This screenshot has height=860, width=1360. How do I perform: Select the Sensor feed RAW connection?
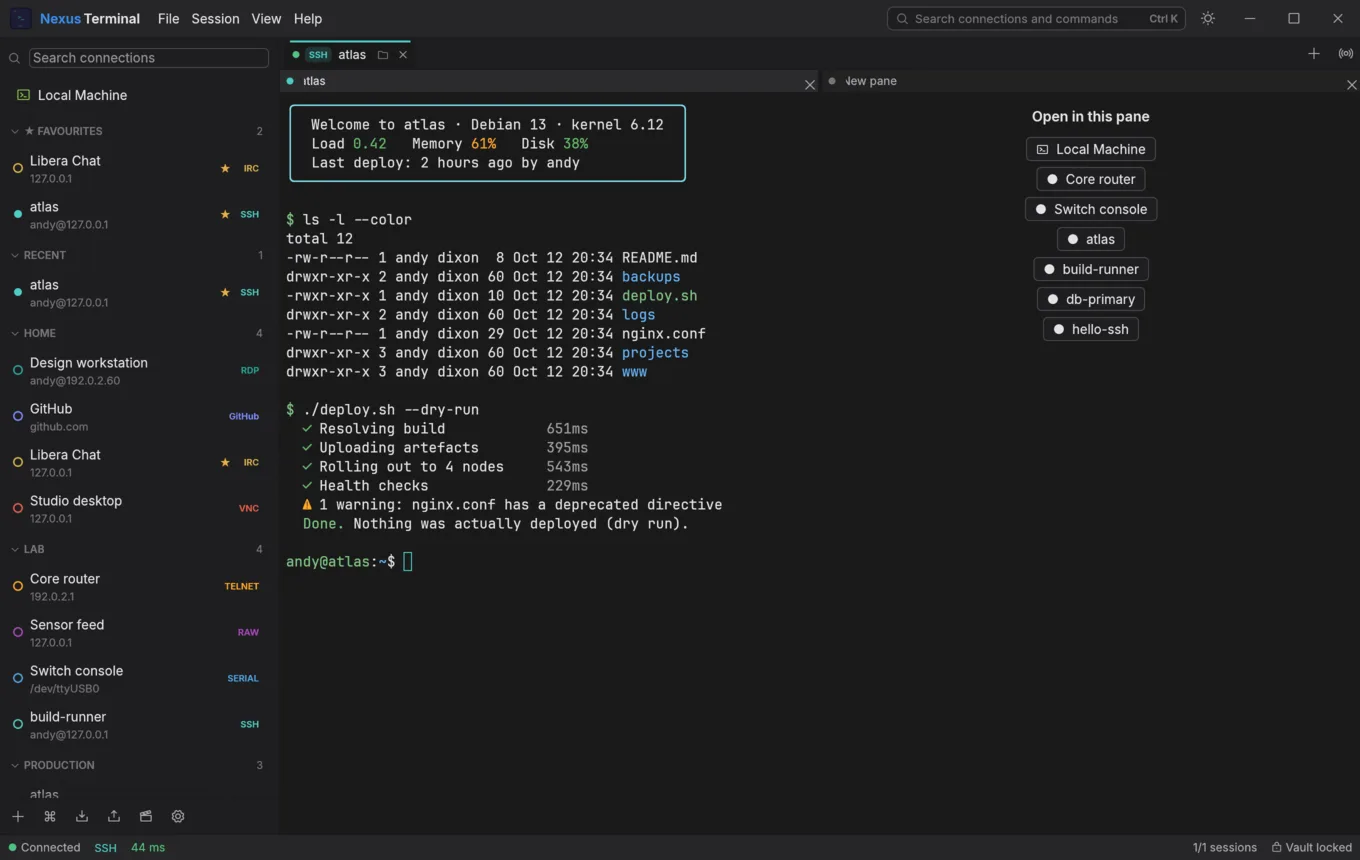139,632
